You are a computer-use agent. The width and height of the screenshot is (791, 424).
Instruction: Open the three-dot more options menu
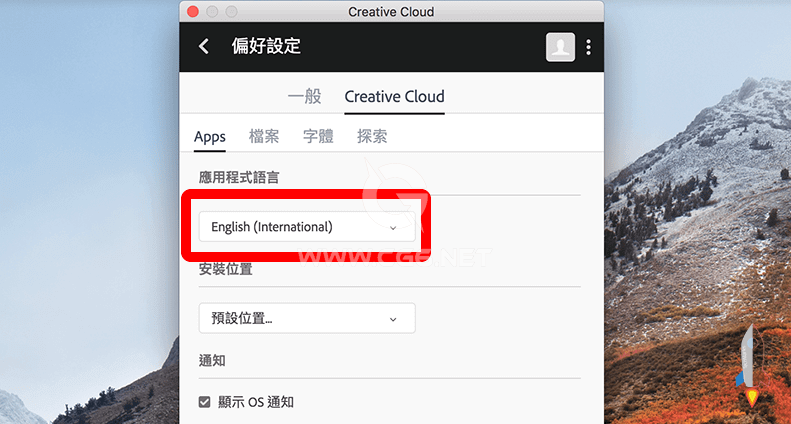click(x=588, y=47)
